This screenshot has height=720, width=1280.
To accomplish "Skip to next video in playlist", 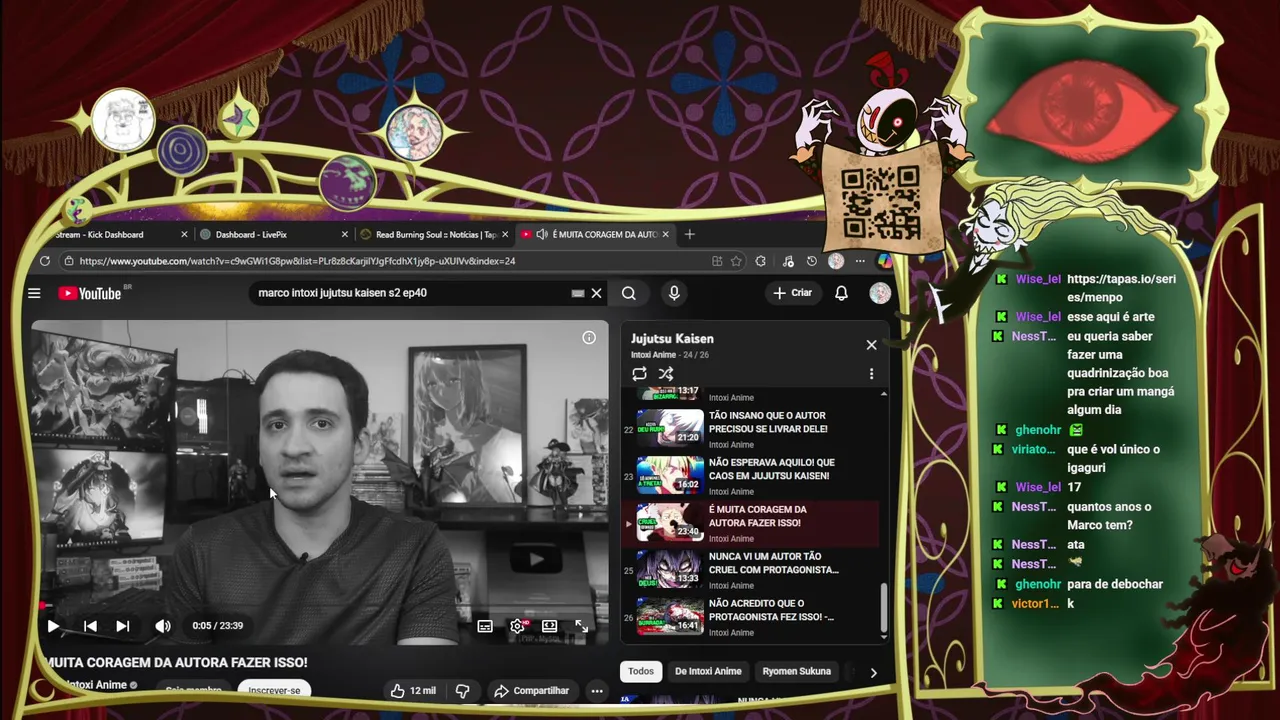I will 123,626.
